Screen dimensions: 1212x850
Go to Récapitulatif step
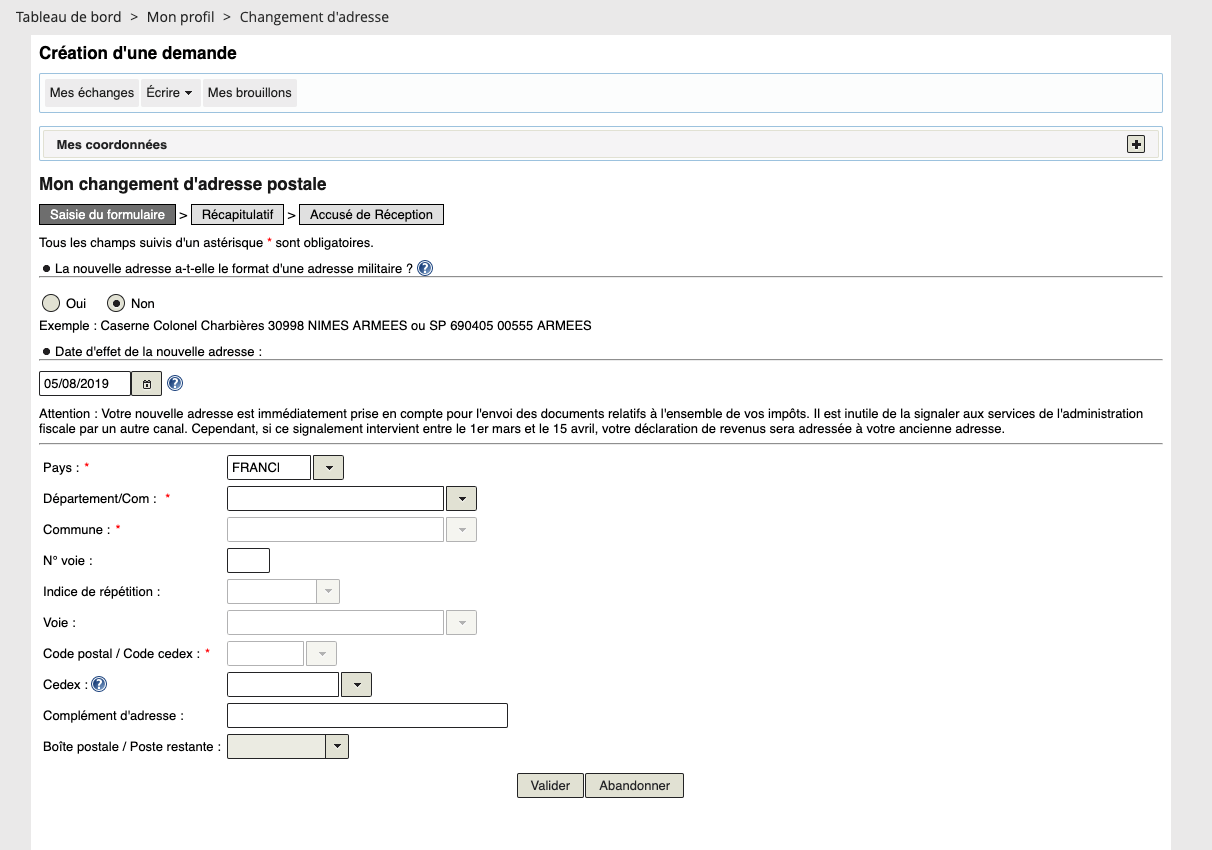point(238,215)
